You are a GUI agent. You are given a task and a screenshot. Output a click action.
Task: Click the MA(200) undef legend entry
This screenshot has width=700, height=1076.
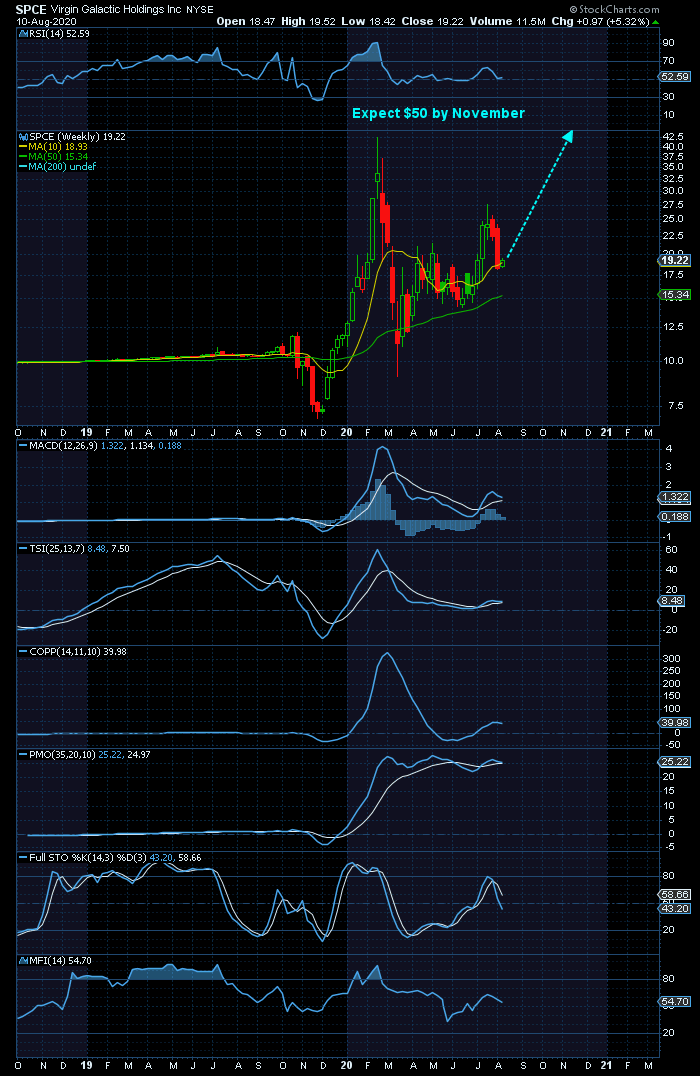tap(58, 166)
